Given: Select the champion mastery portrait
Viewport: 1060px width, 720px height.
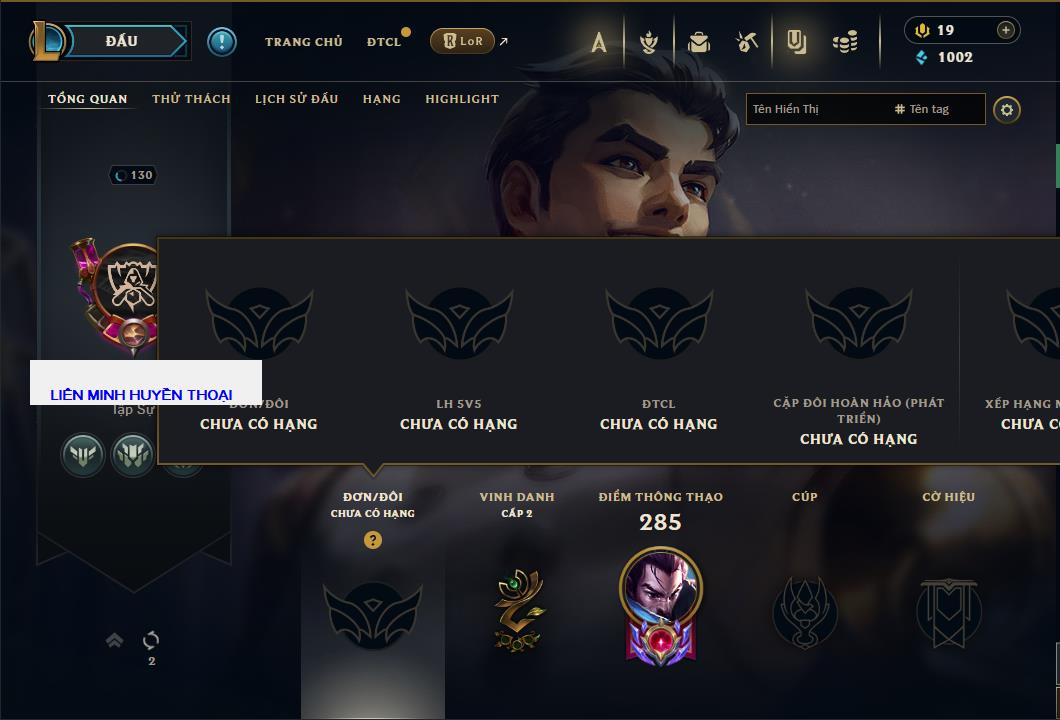Looking at the screenshot, I should point(660,606).
